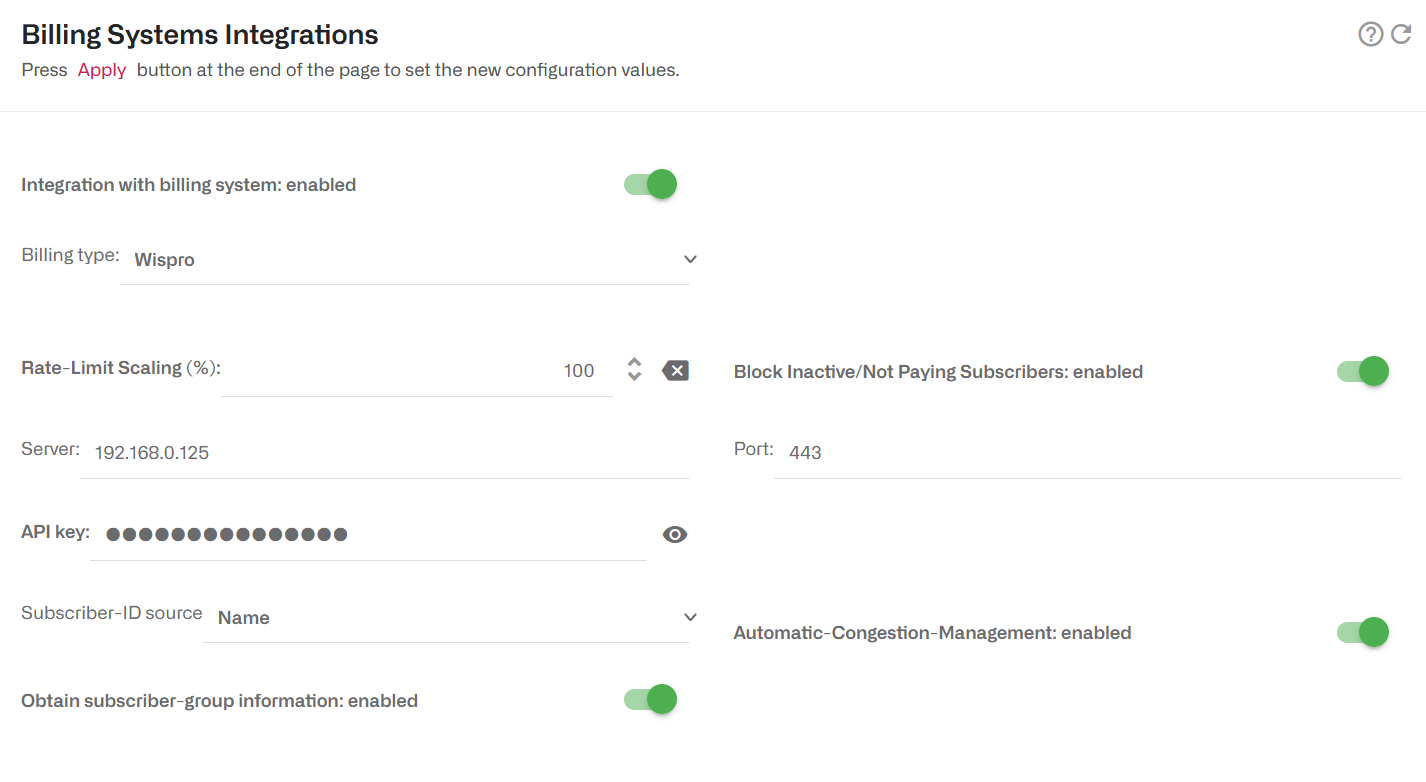Screen dimensions: 1426x782
Task: Click the Obtain subscriber-group information label
Action: (219, 701)
